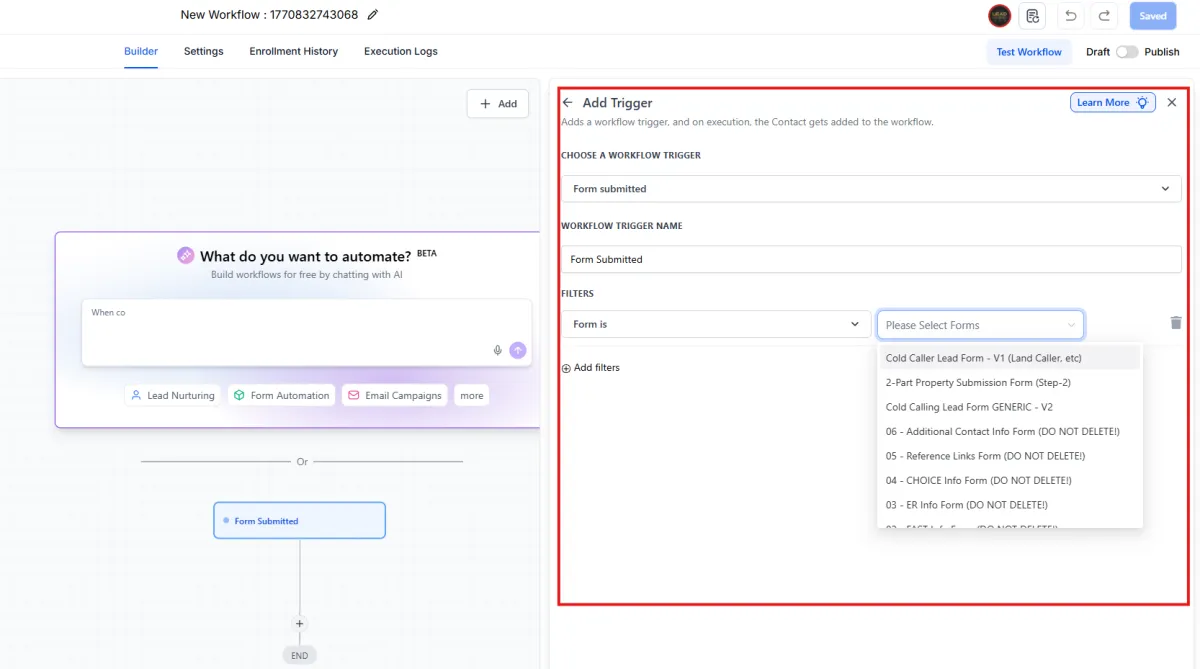1200x669 pixels.
Task: Click the Workflow Trigger Name field
Action: [x=870, y=259]
